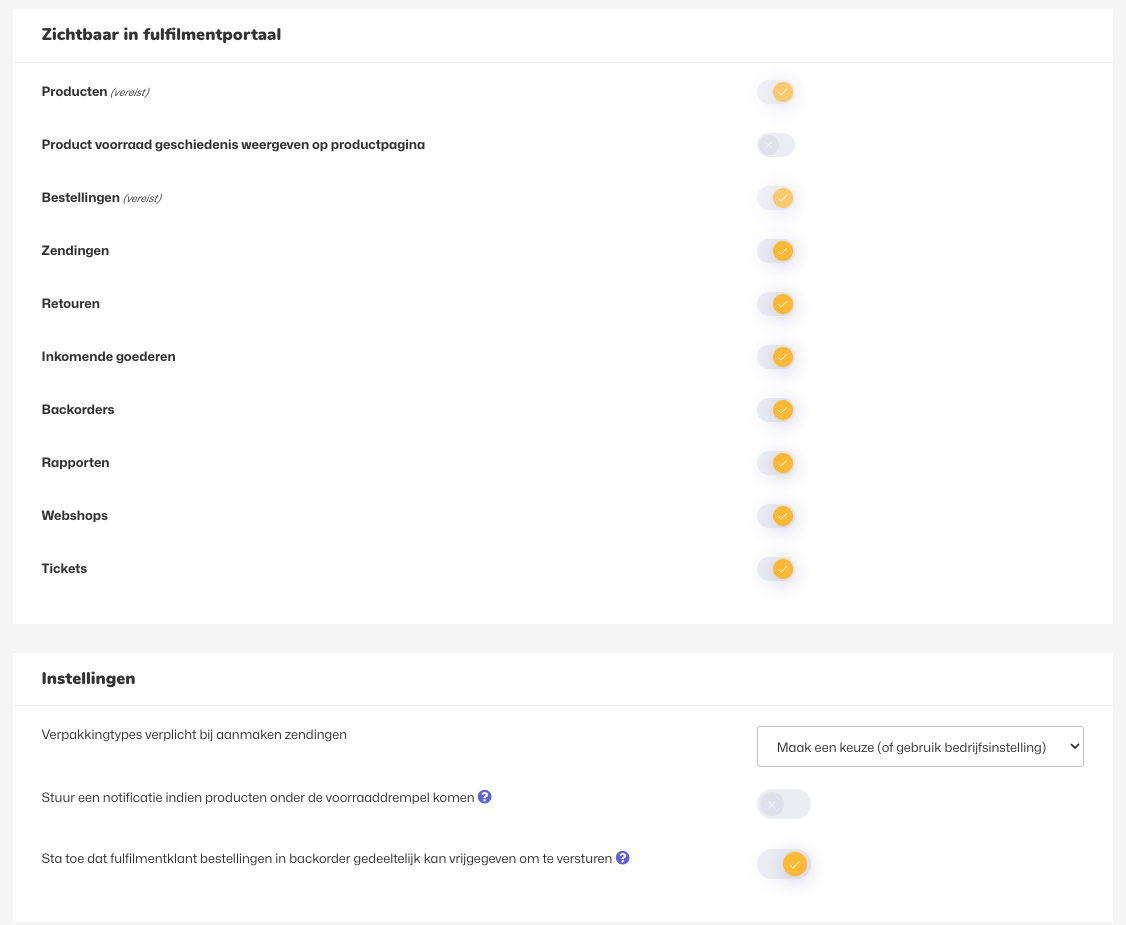Open the Verpakkingtypes verplicht dropdown
This screenshot has height=925, width=1126.
tap(920, 747)
